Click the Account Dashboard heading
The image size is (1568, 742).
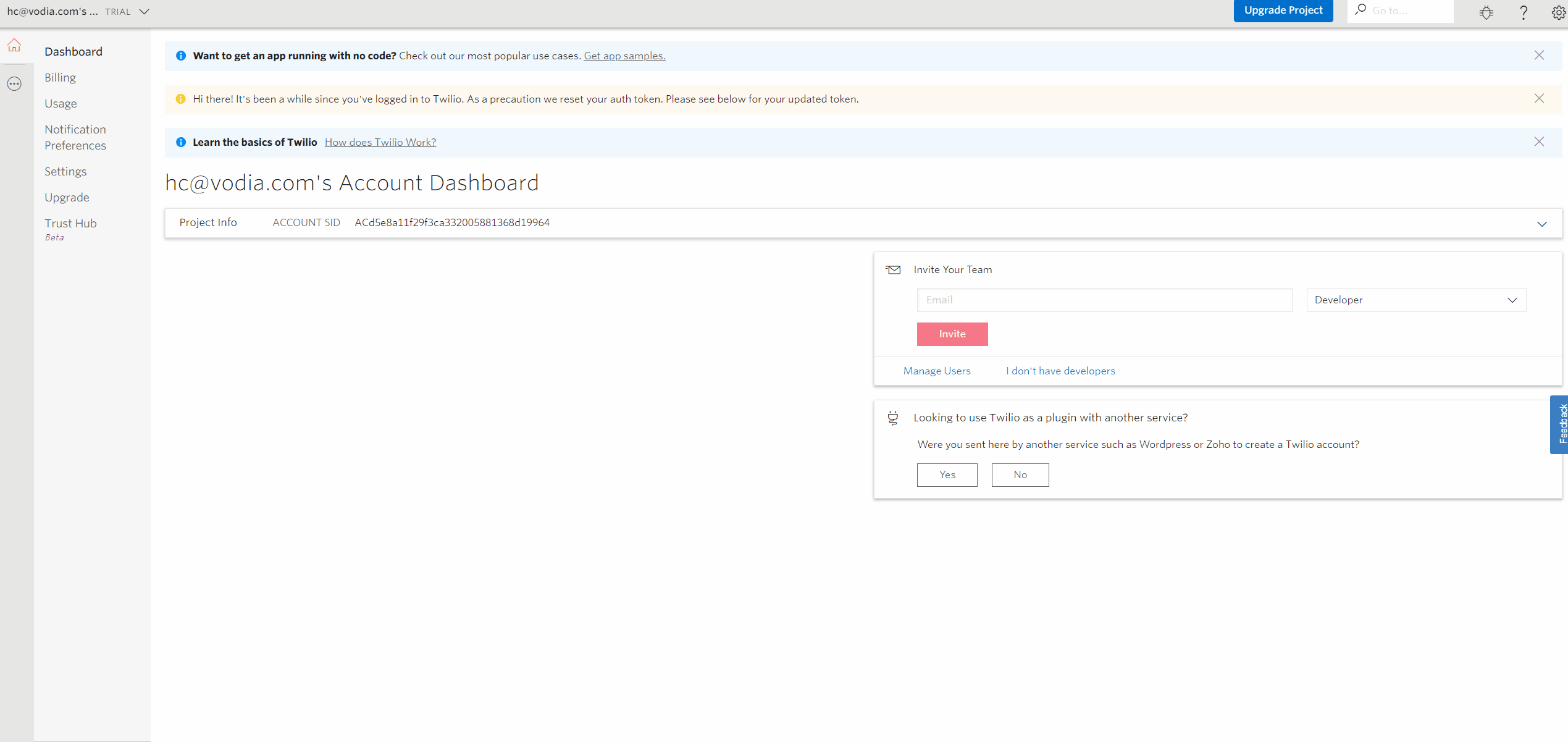[352, 183]
